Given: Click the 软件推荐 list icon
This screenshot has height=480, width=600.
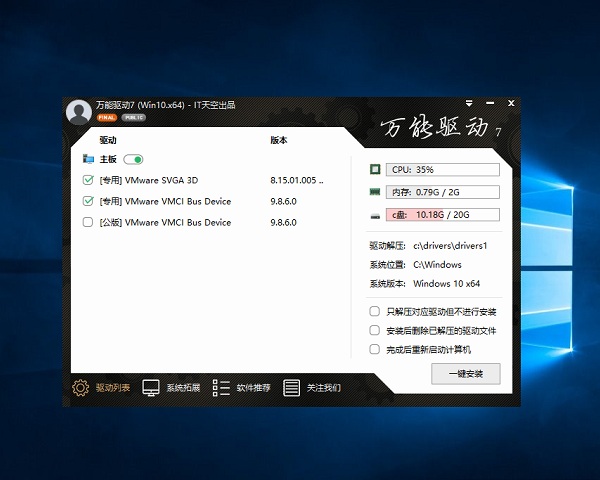Looking at the screenshot, I should (221, 388).
